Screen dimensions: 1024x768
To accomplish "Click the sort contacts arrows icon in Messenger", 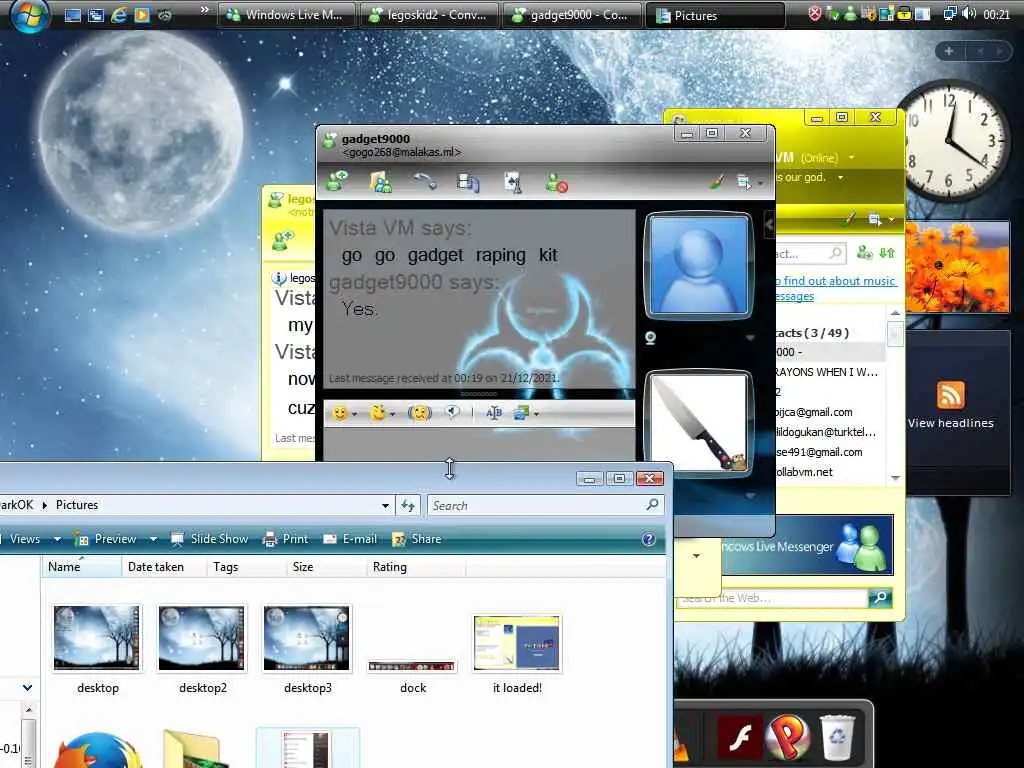I will click(x=886, y=252).
